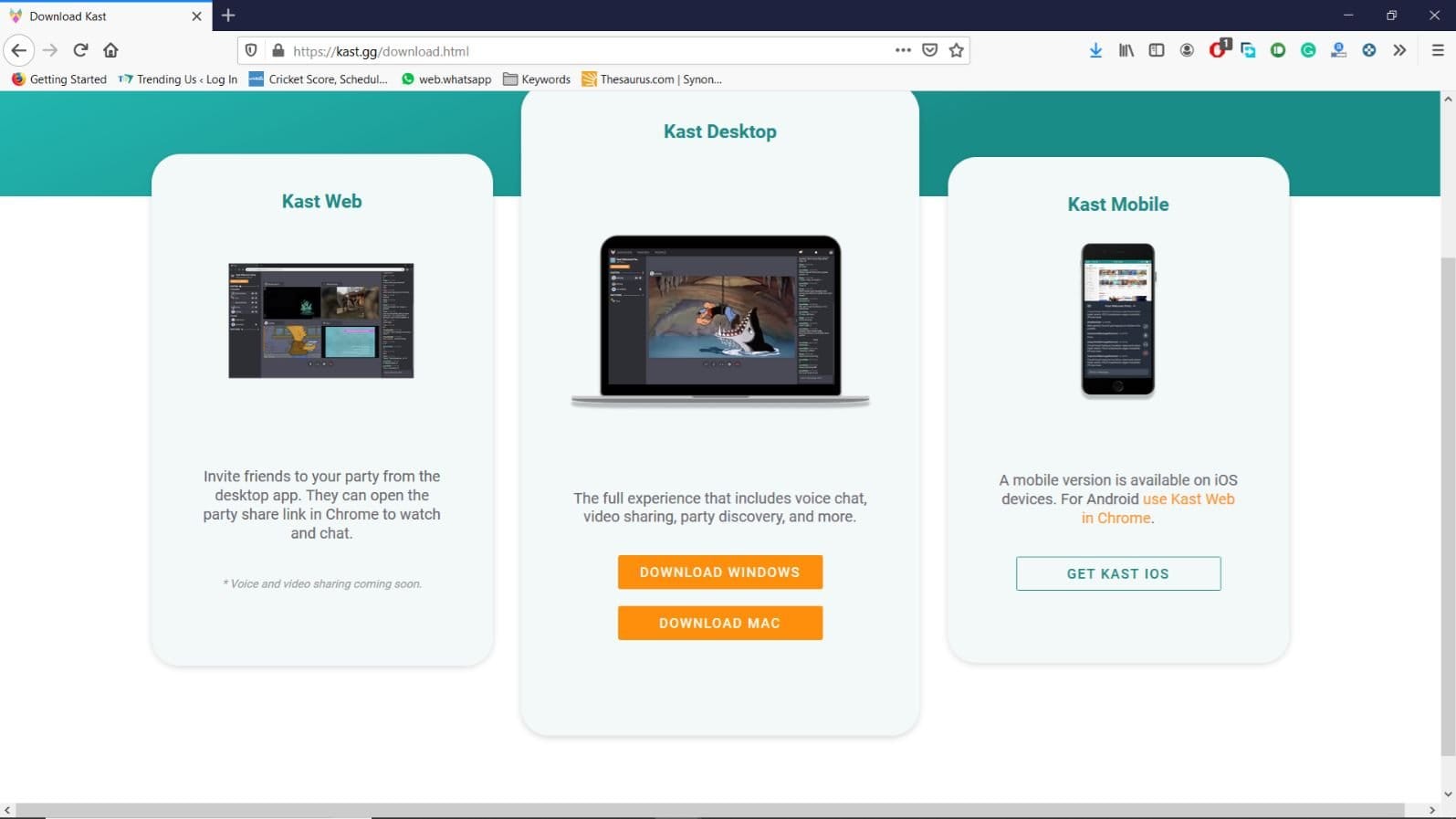Show sidebars icon in toolbar
The width and height of the screenshot is (1456, 819).
pyautogui.click(x=1157, y=50)
